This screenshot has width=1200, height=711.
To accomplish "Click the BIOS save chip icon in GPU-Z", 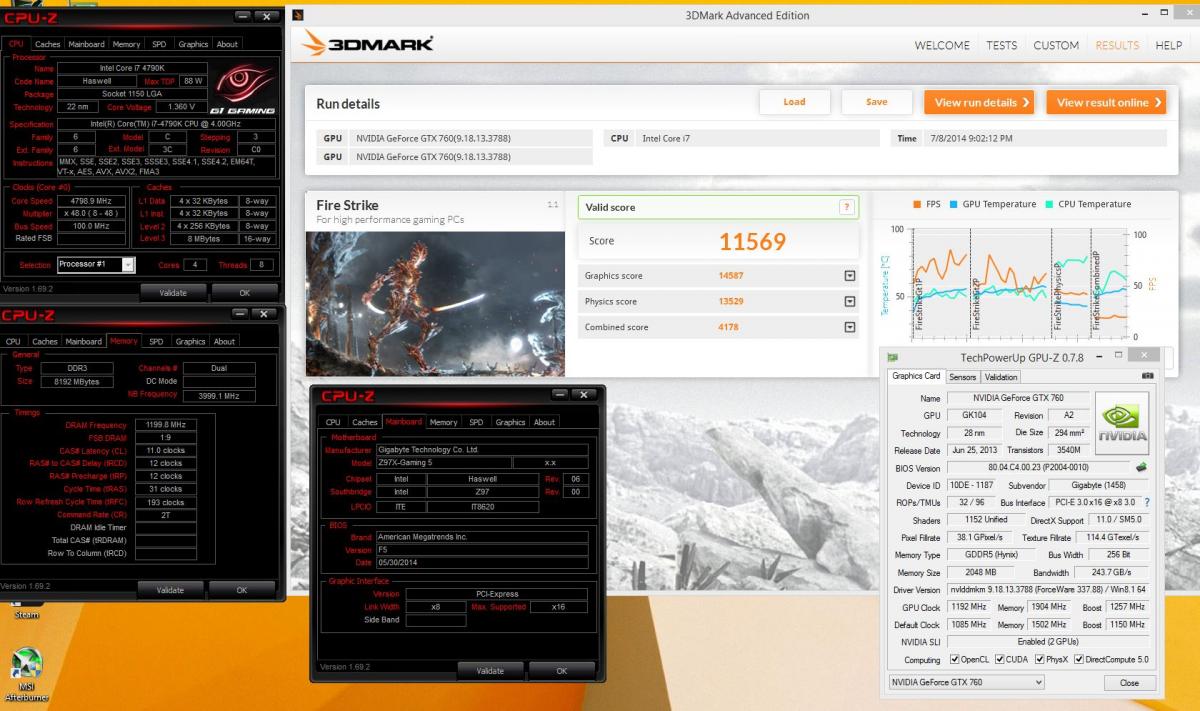I will point(1141,467).
